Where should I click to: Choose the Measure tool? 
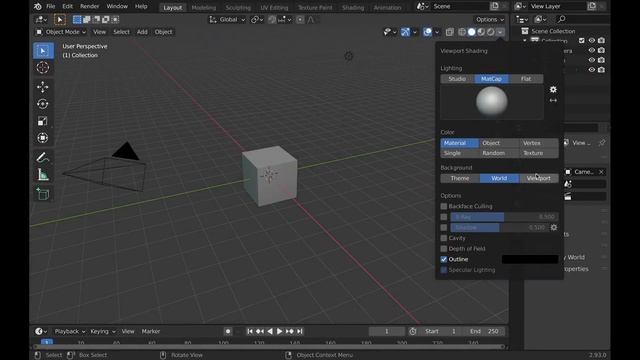click(43, 175)
